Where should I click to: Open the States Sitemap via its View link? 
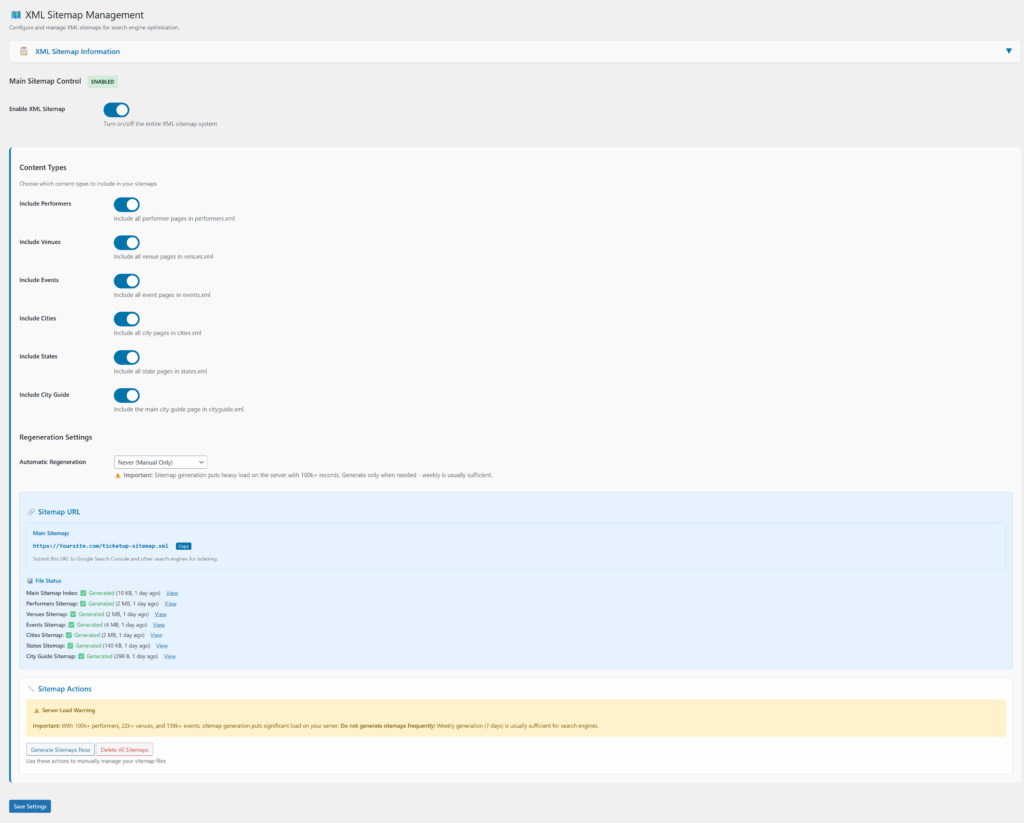coord(162,645)
